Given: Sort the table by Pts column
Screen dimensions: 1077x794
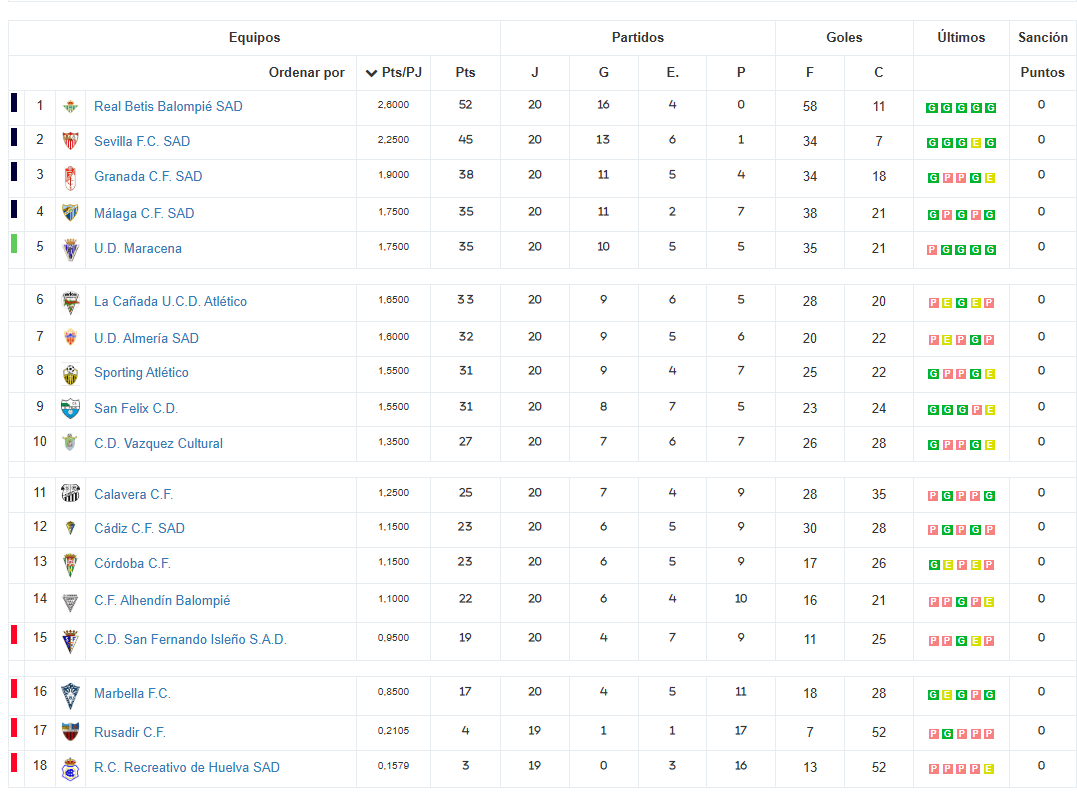Looking at the screenshot, I should (466, 72).
